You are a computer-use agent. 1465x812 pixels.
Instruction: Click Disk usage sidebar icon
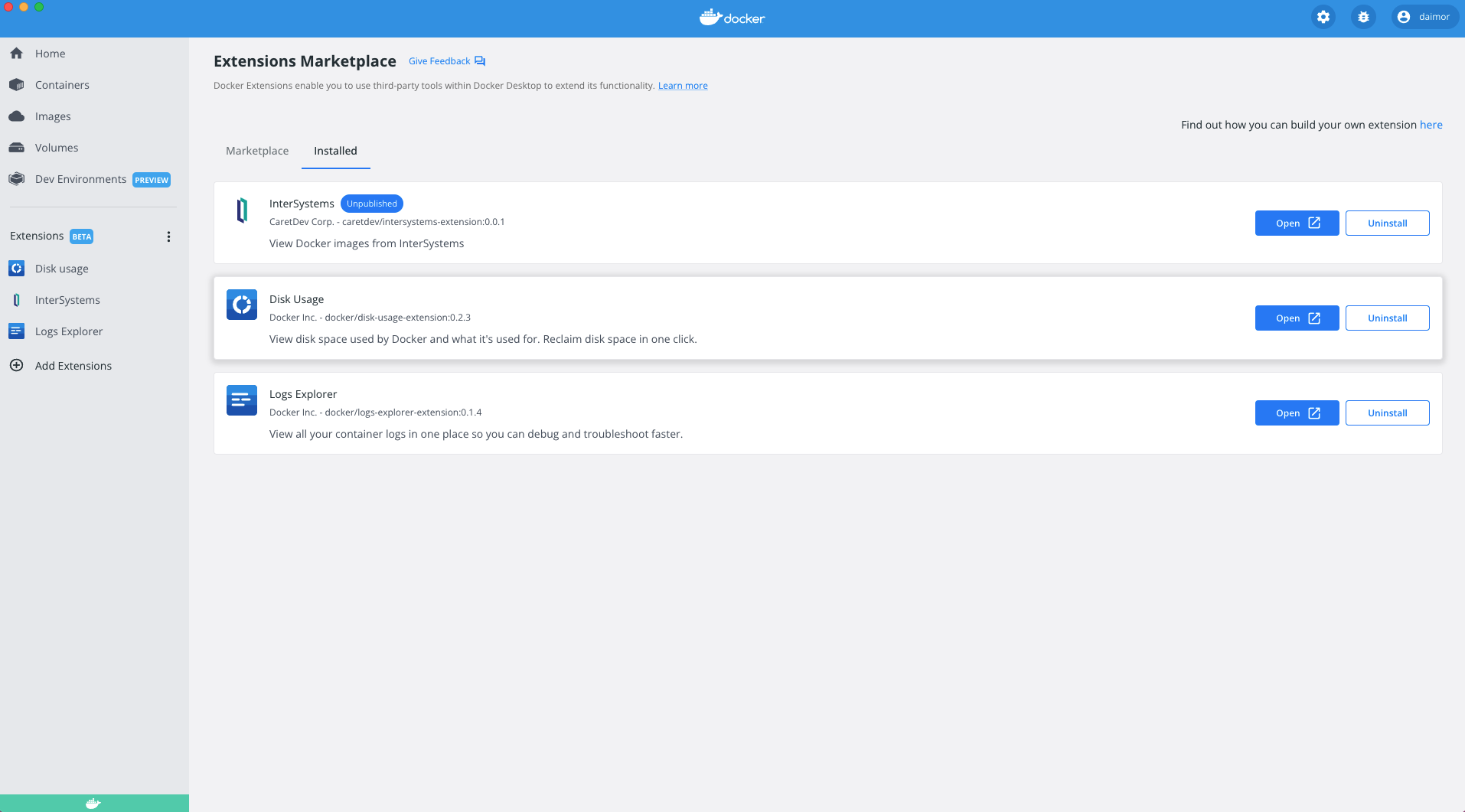pos(16,269)
